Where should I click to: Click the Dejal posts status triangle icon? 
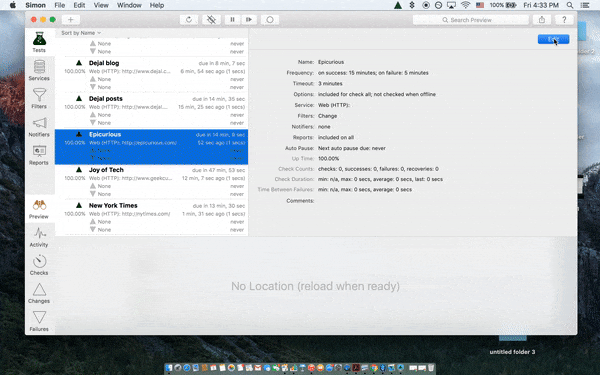(x=79, y=98)
